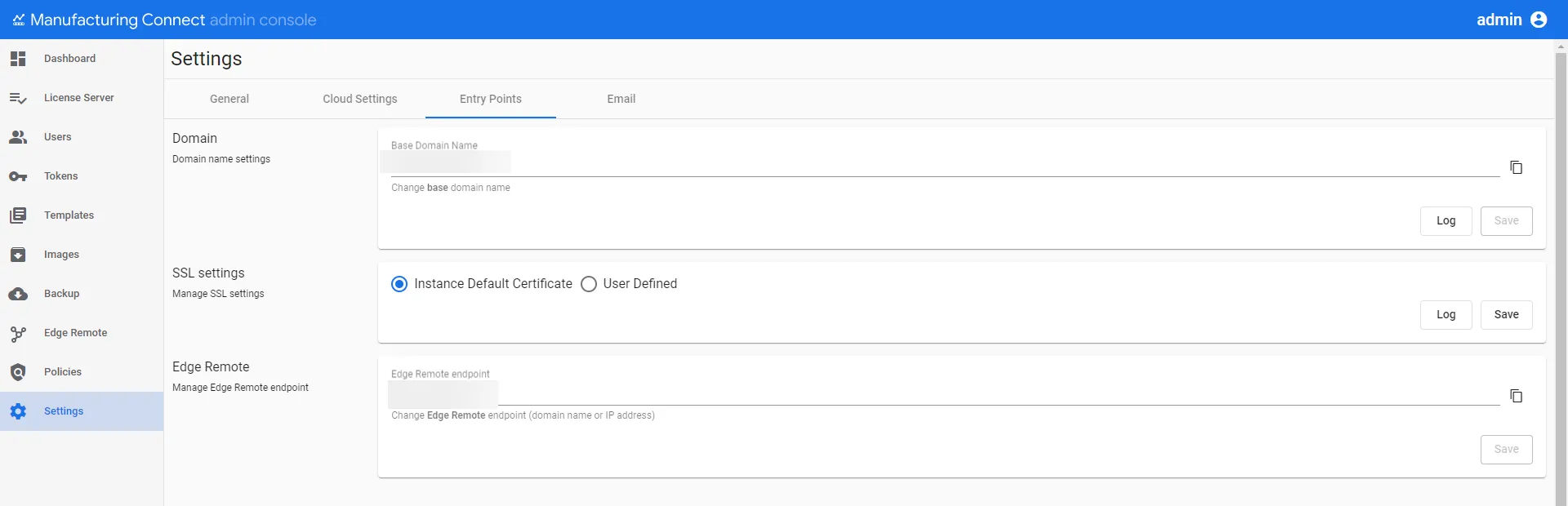Image resolution: width=1568 pixels, height=506 pixels.
Task: Open the Dashboard icon in sidebar
Action: pos(18,59)
